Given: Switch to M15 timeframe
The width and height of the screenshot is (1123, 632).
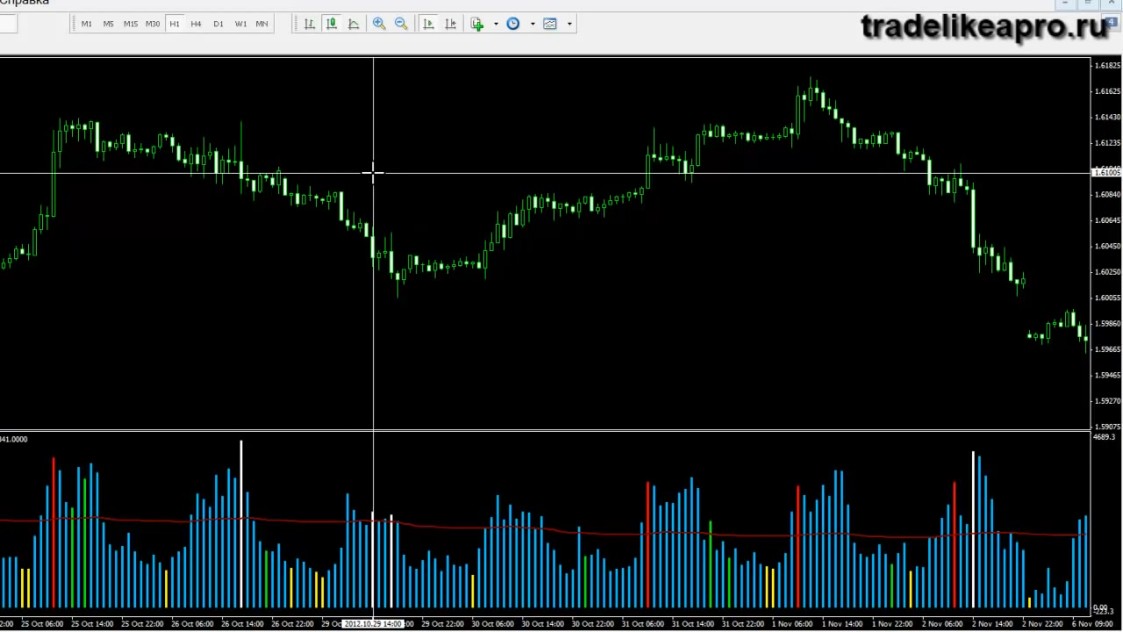Looking at the screenshot, I should (x=130, y=24).
